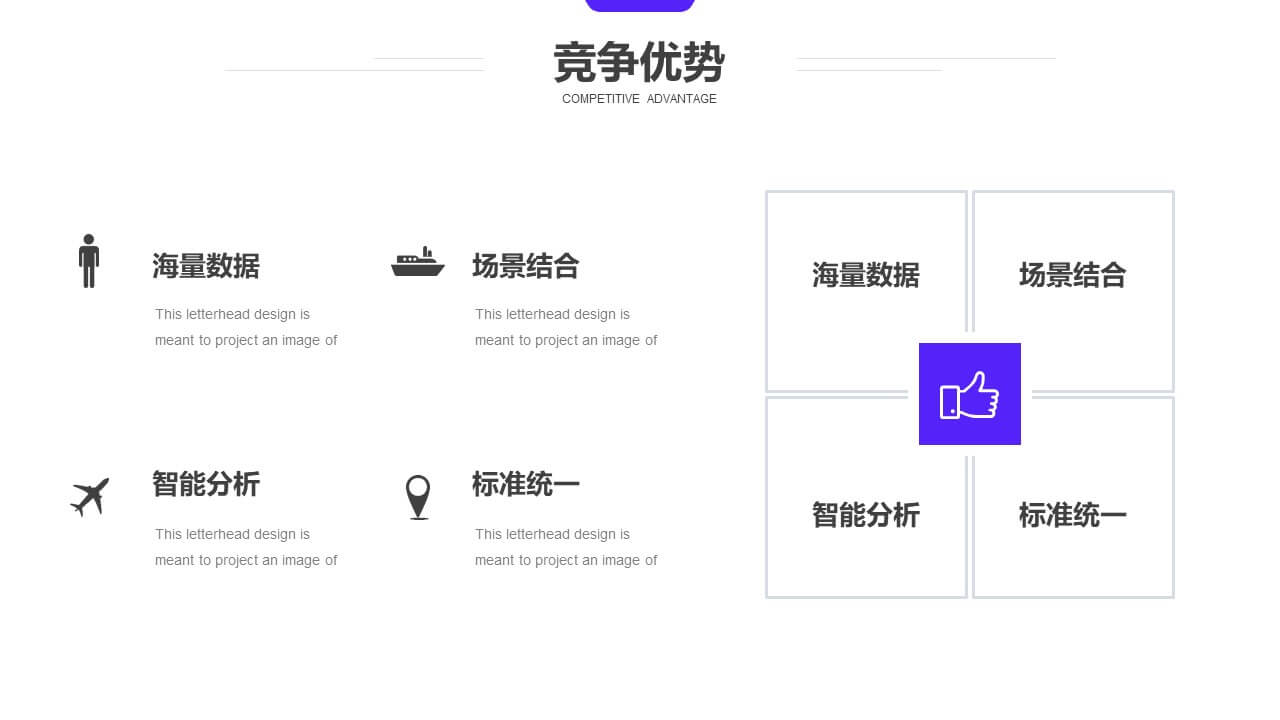1280x720 pixels.
Task: Click the COMPETITIVE ADVANTAGE subtitle text
Action: pyautogui.click(x=639, y=99)
